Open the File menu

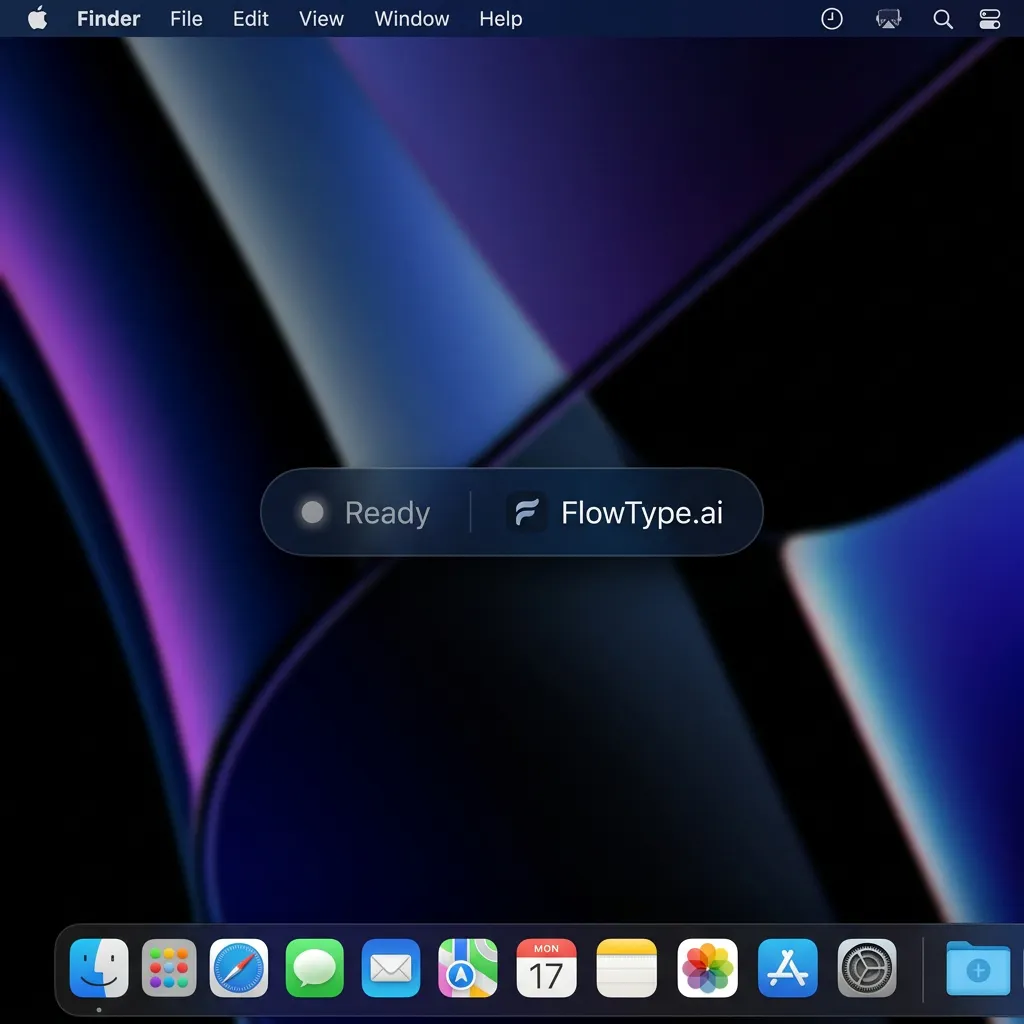coord(186,18)
